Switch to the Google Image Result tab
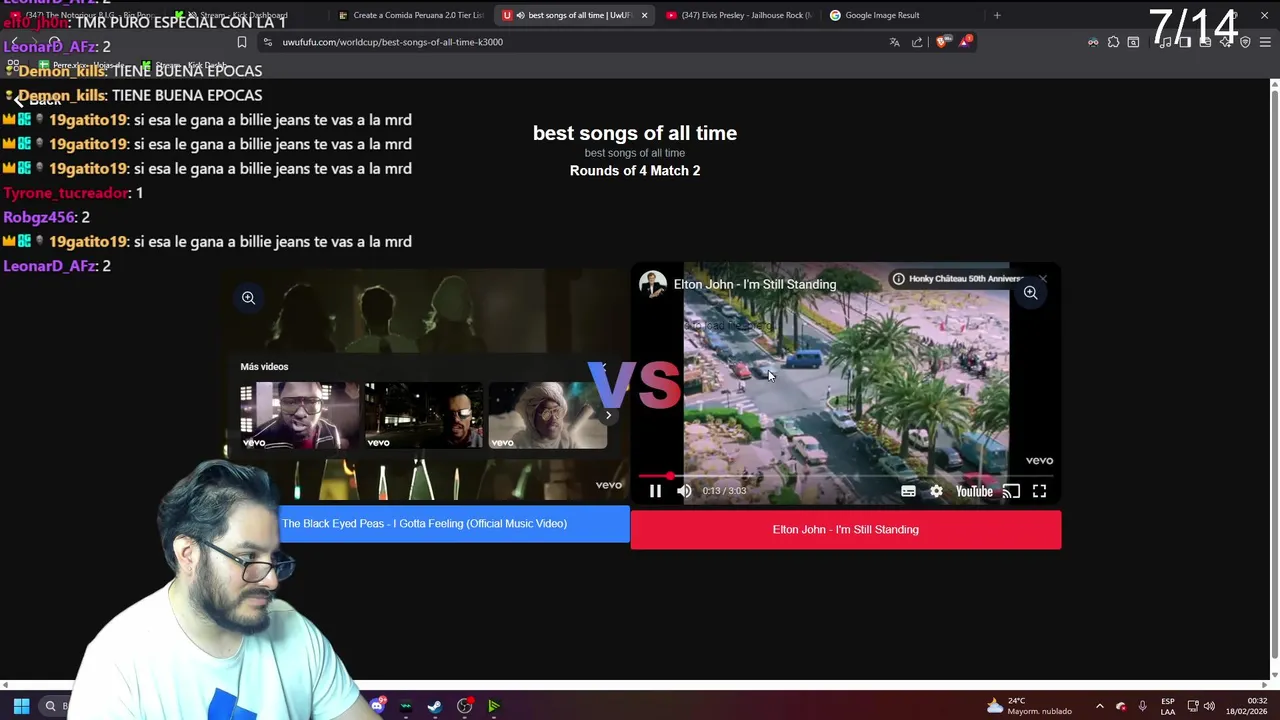1280x720 pixels. (880, 15)
